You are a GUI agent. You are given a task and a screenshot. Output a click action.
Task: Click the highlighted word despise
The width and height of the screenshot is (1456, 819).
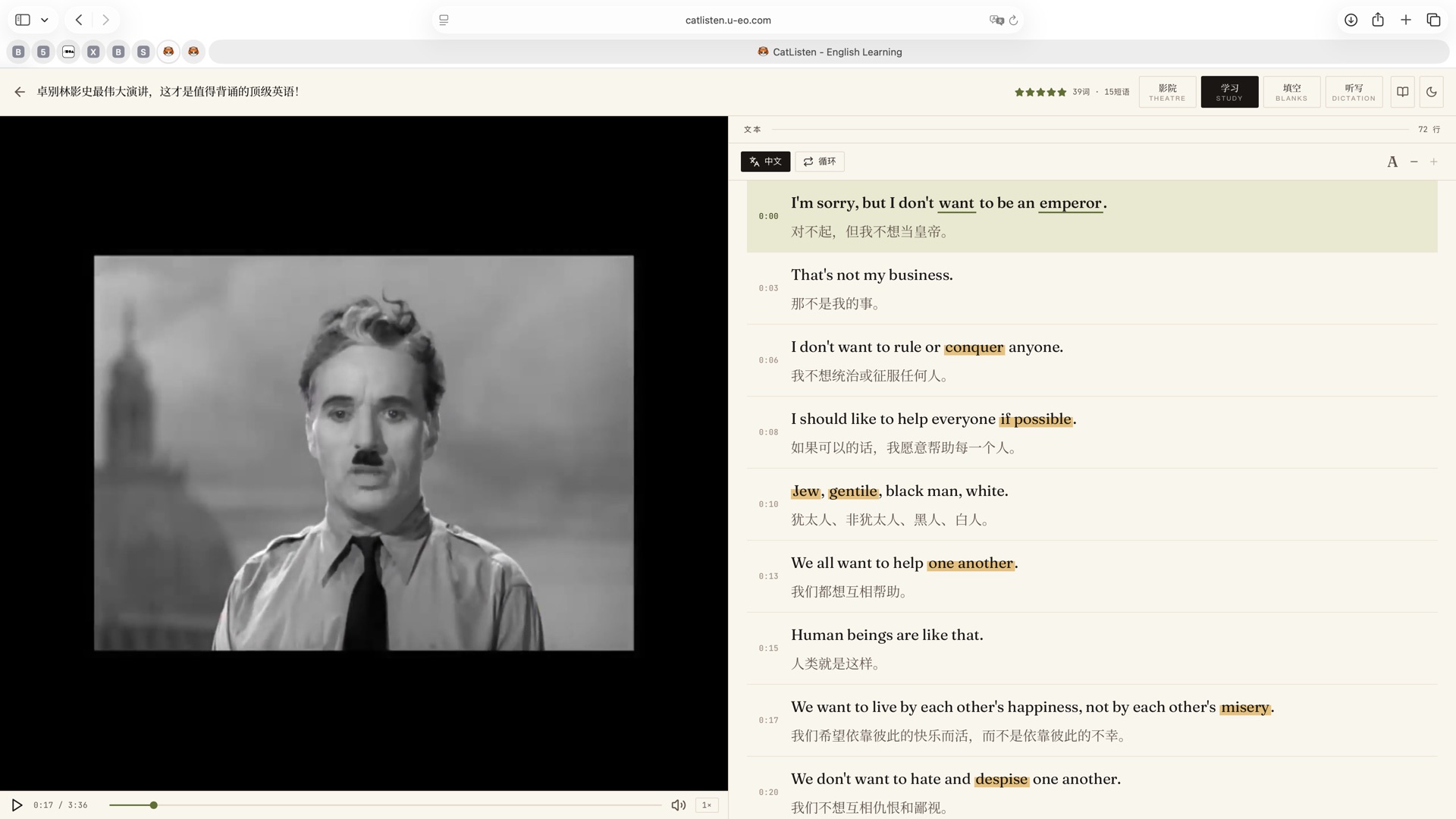tap(1001, 780)
